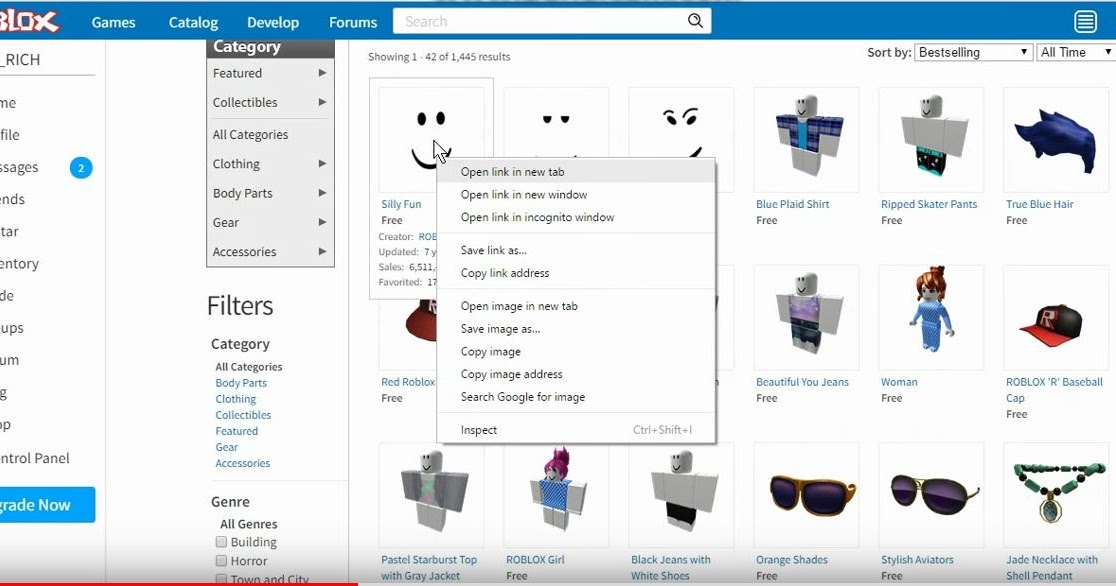1116x586 pixels.
Task: Expand the Clothing category arrow
Action: (x=322, y=164)
